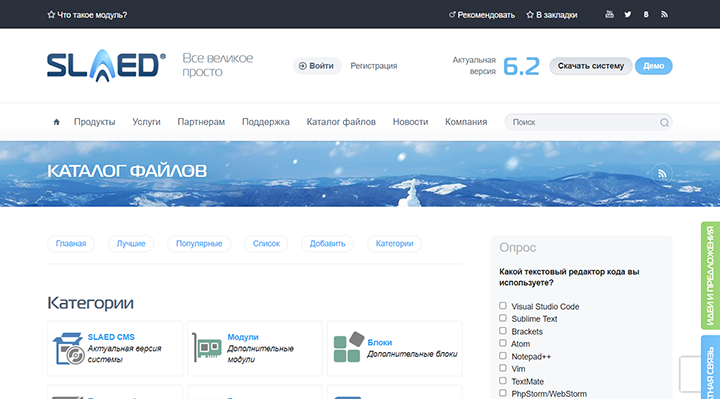Open the VK social icon
720x399 pixels.
646,14
